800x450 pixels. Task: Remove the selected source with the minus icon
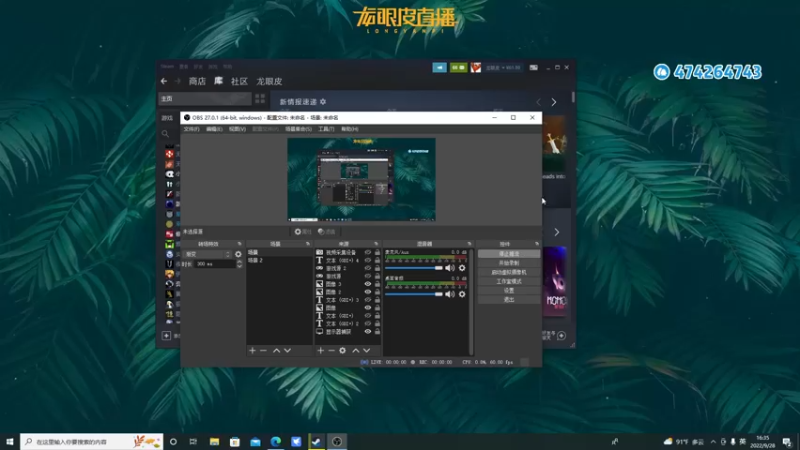(332, 351)
